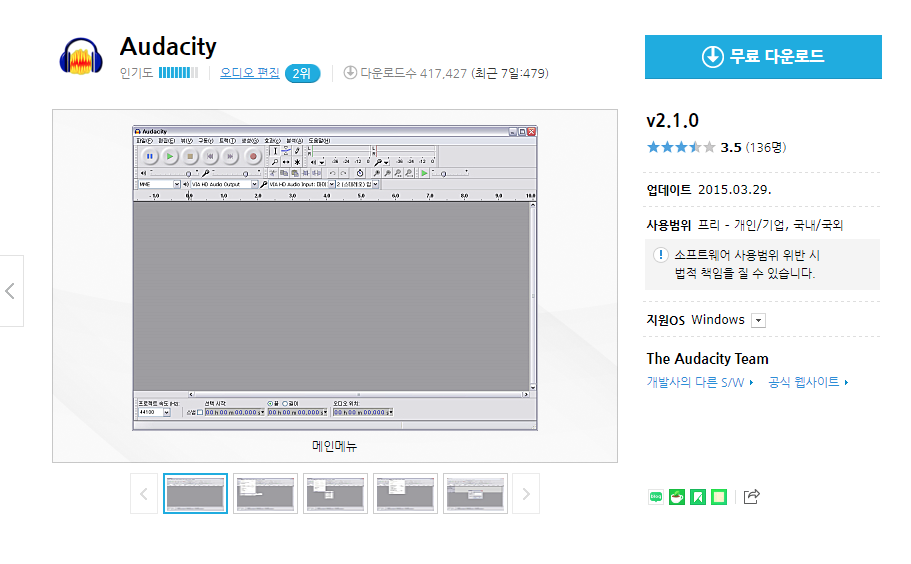The height and width of the screenshot is (564, 911).
Task: Click the selection start time field in the Audacity preview
Action: tap(234, 412)
